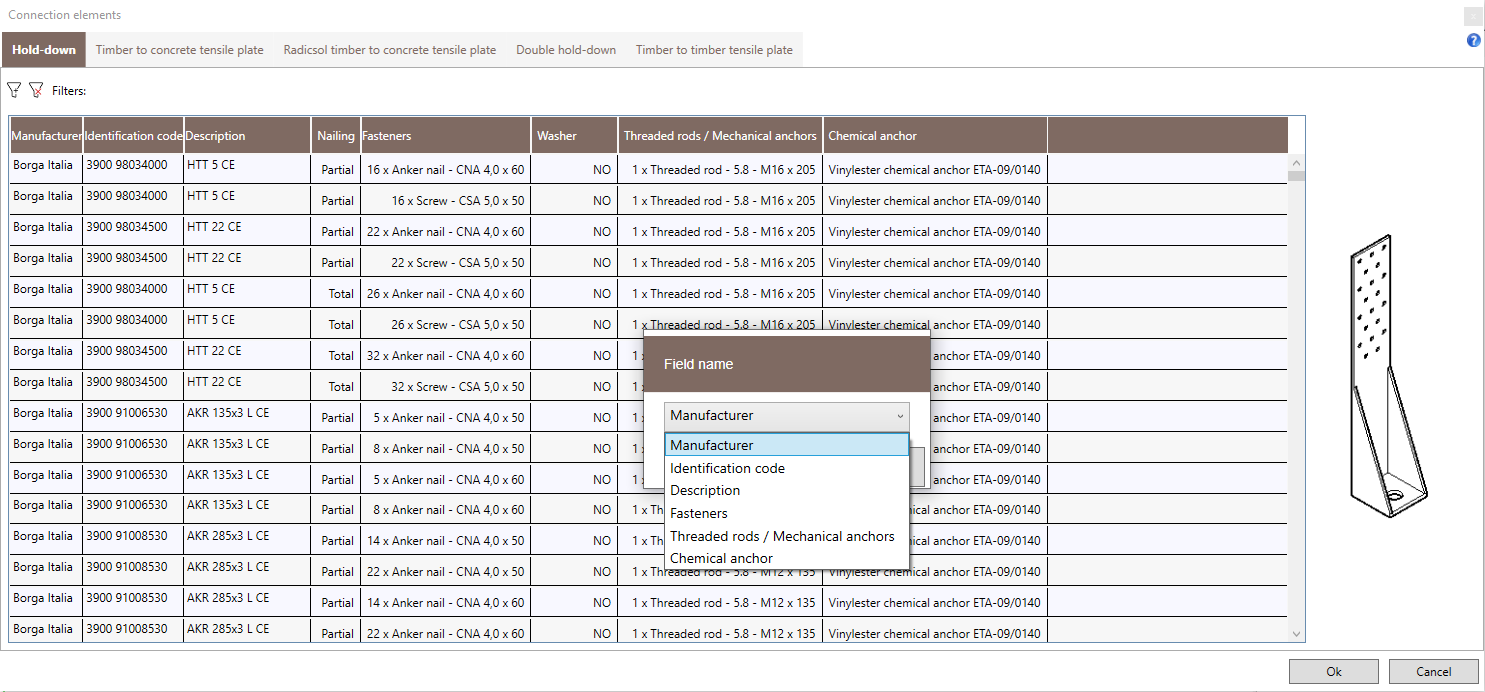Select the cell '22 x Anker nail - CNA 4,0 x 50'

446,571
